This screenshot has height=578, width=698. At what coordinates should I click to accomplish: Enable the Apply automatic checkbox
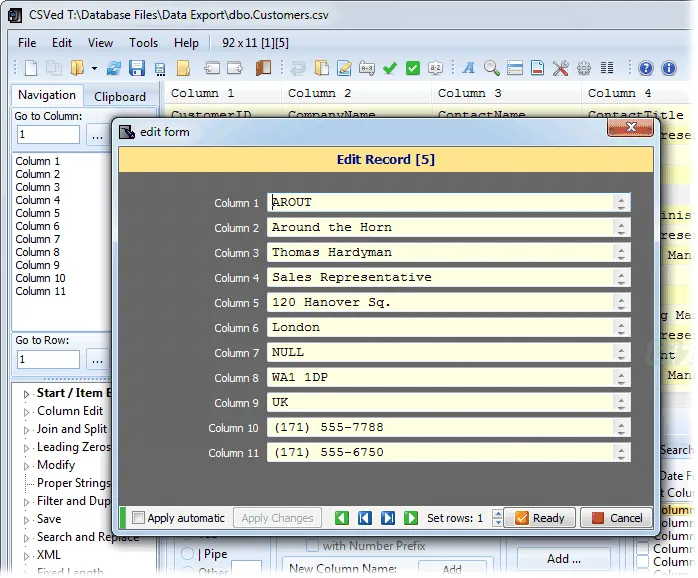(x=138, y=517)
